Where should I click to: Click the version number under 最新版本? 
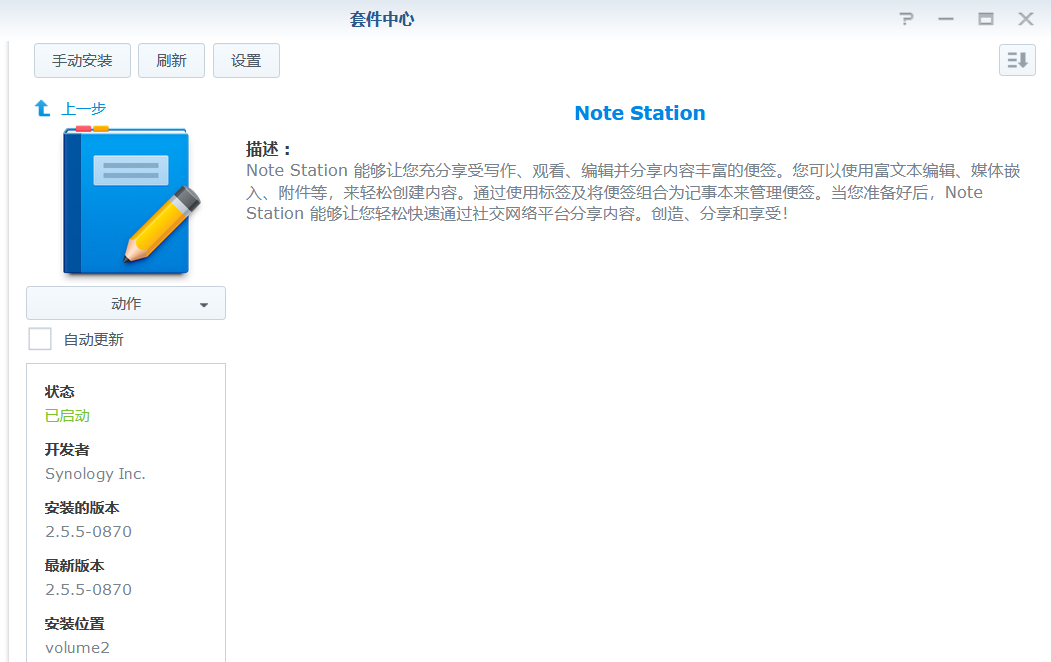coord(88,590)
